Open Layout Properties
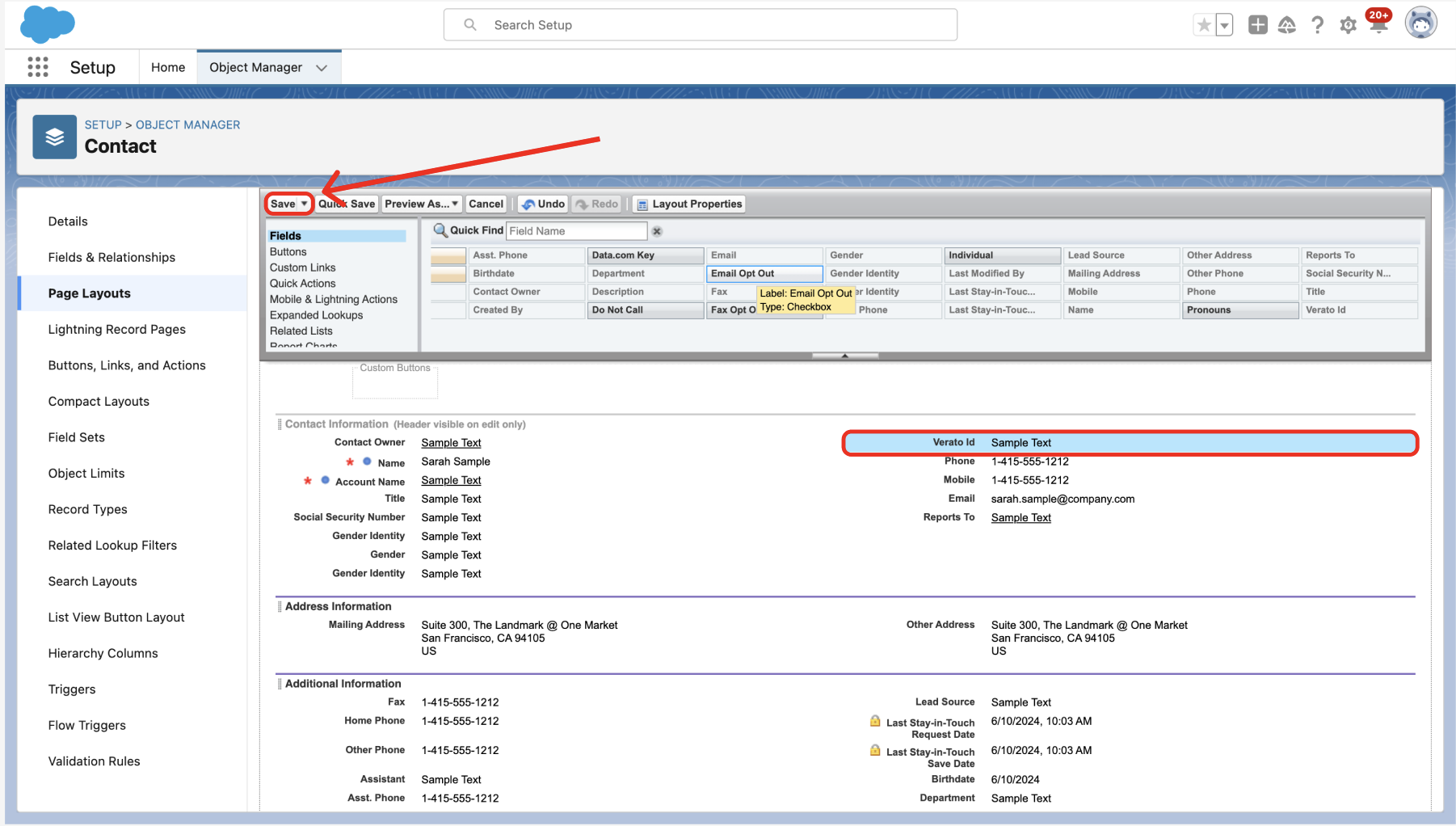 coord(689,204)
